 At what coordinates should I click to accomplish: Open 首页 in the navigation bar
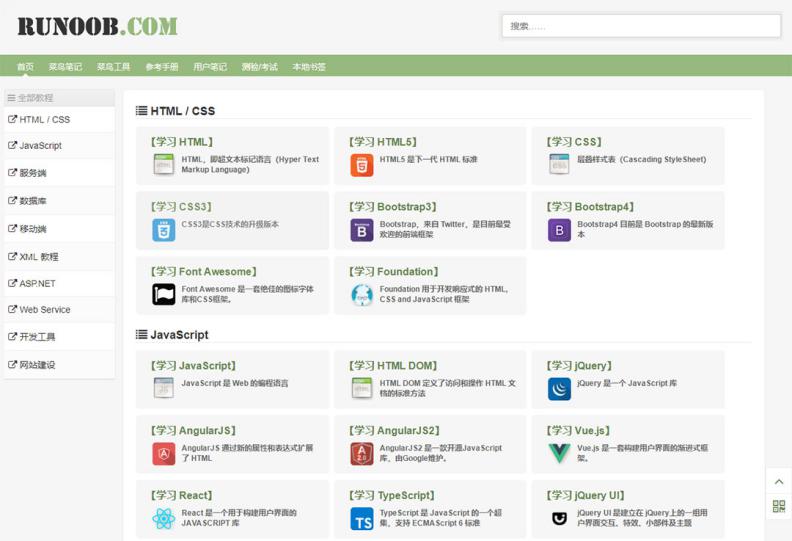coord(25,67)
